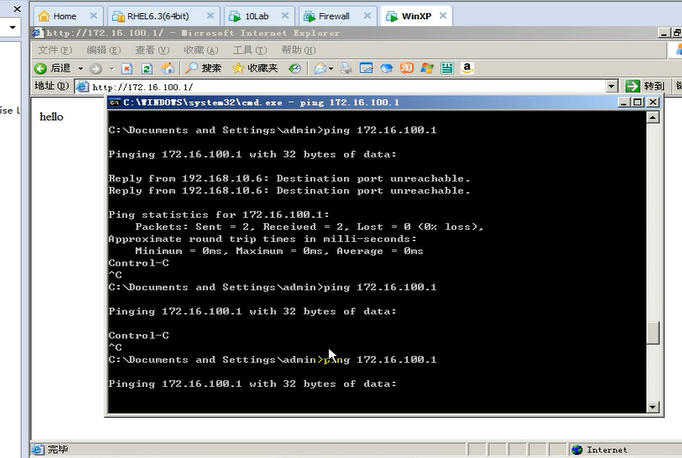Refresh the page with green arrows icon
The width and height of the screenshot is (682, 458).
(147, 68)
